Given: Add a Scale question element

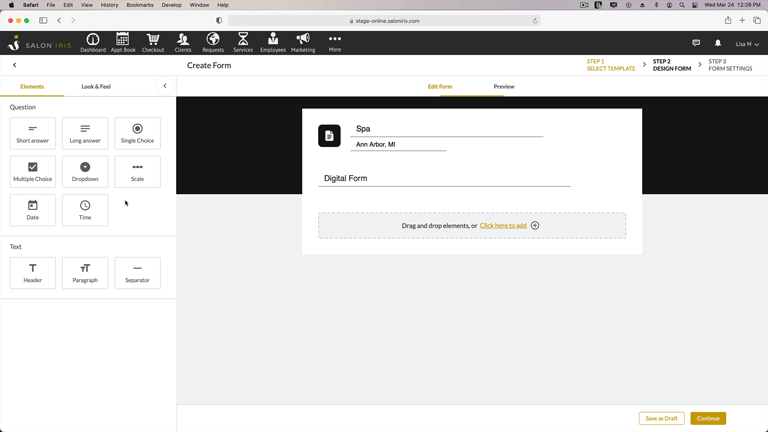Looking at the screenshot, I should click(x=137, y=171).
